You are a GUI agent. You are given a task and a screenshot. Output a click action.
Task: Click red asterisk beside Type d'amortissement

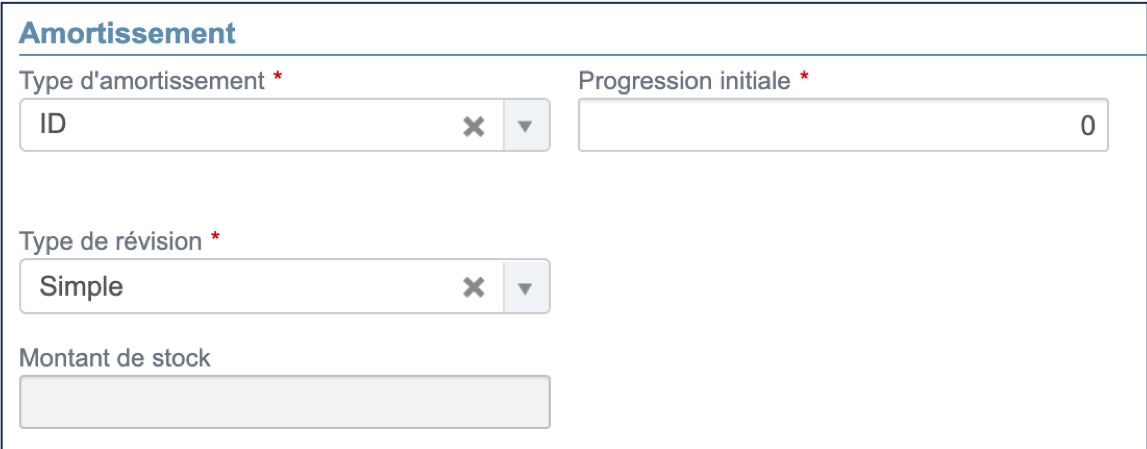click(277, 79)
